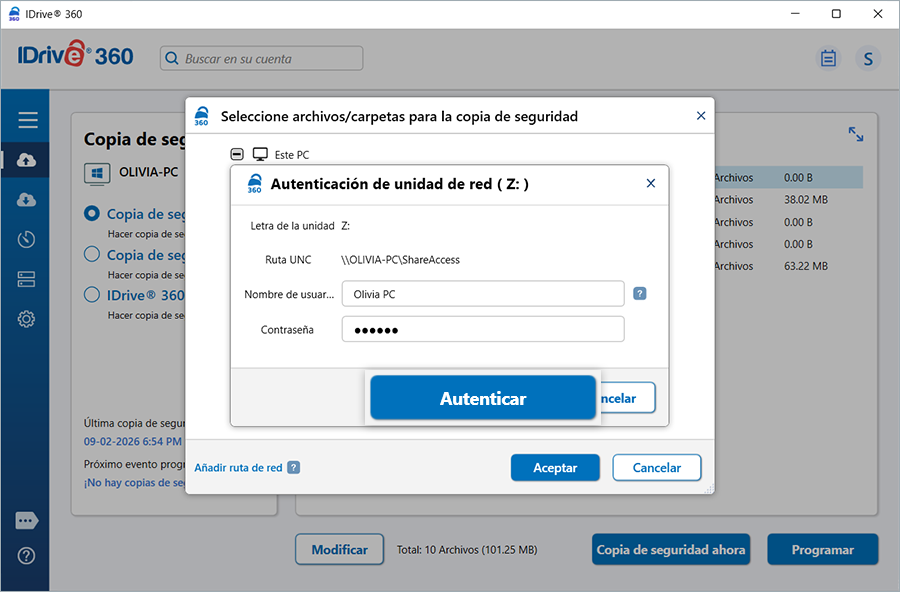Open the hamburger menu in sidebar
900x592 pixels.
tap(28, 120)
